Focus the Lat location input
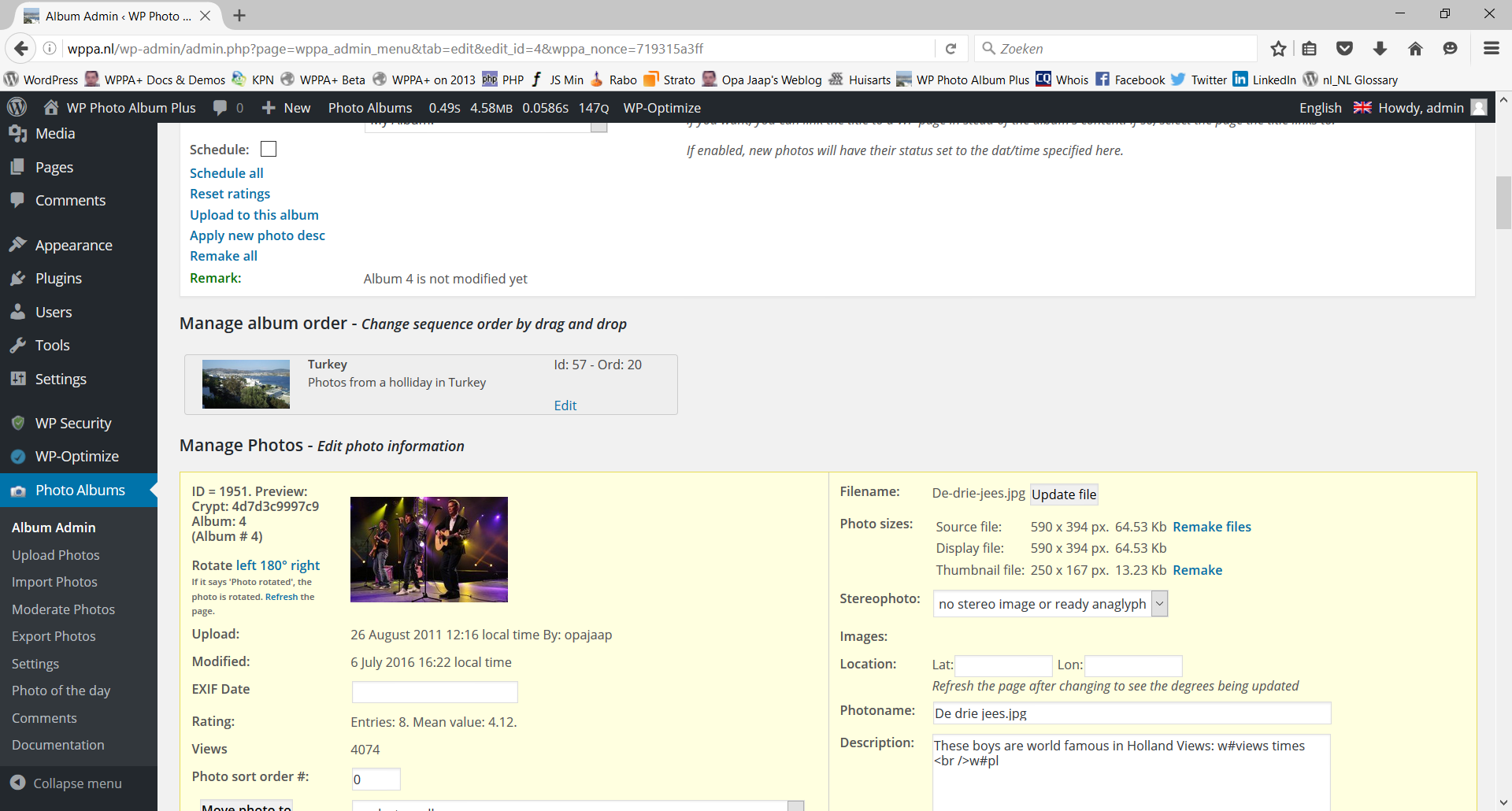 pos(1003,666)
